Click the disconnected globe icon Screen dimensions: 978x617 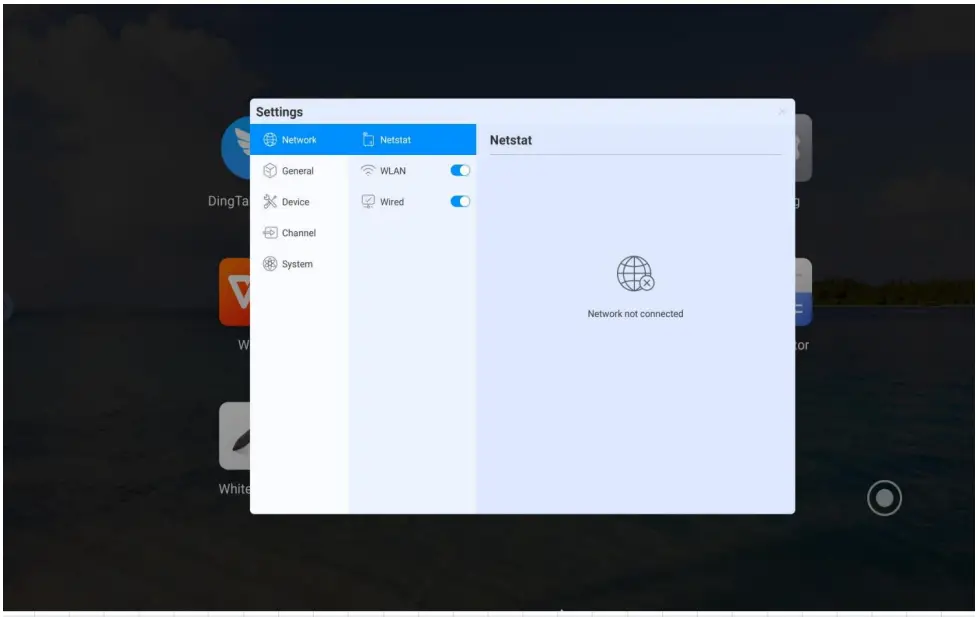(635, 273)
